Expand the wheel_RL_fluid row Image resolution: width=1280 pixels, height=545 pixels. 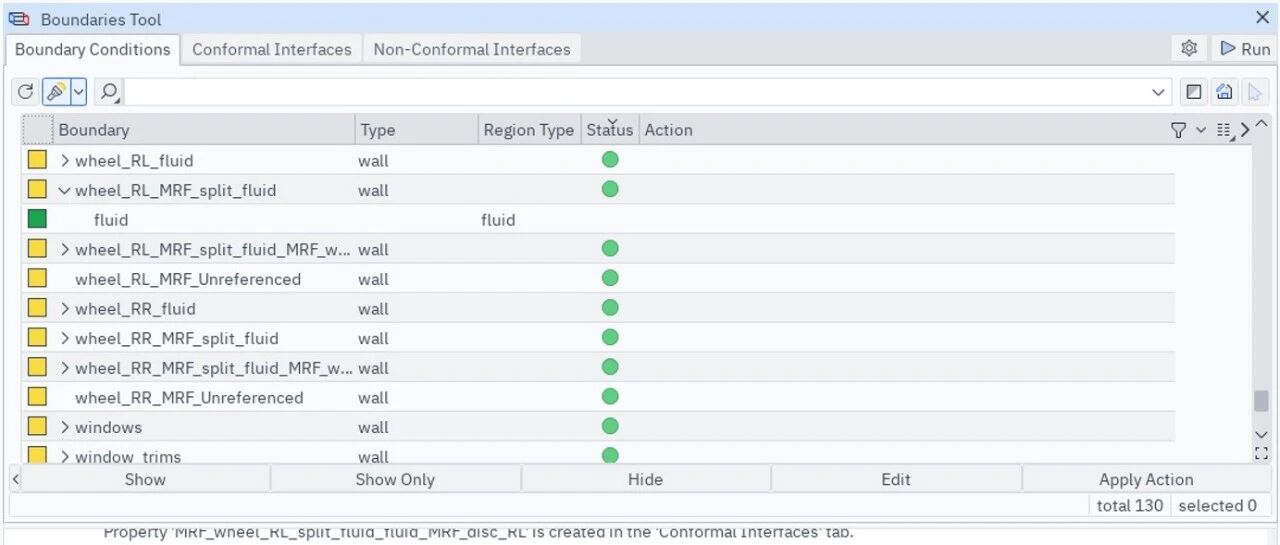[x=65, y=160]
